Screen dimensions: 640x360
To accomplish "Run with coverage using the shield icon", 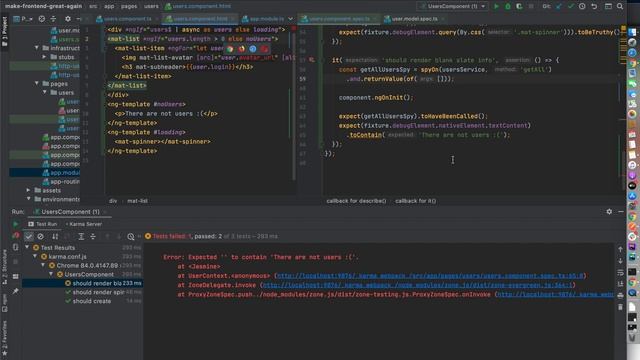I will point(519,6).
